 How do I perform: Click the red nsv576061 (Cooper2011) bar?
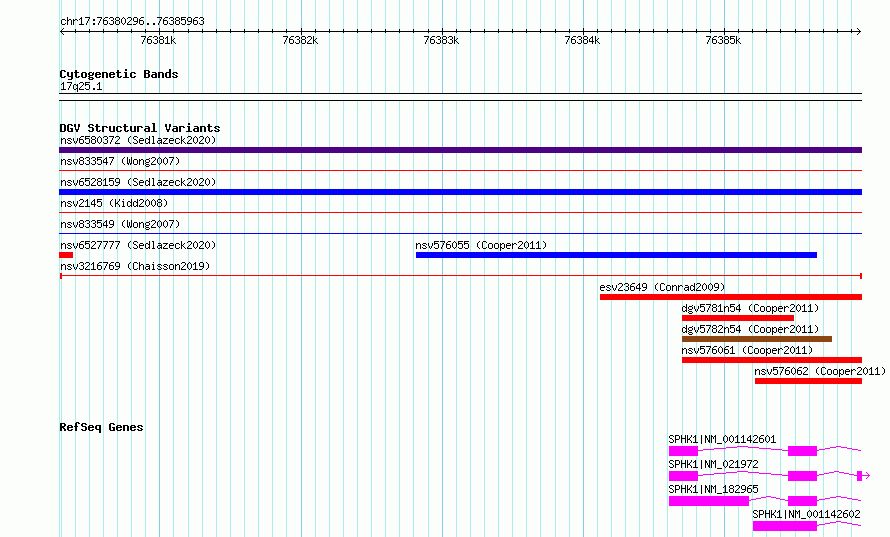pyautogui.click(x=772, y=360)
